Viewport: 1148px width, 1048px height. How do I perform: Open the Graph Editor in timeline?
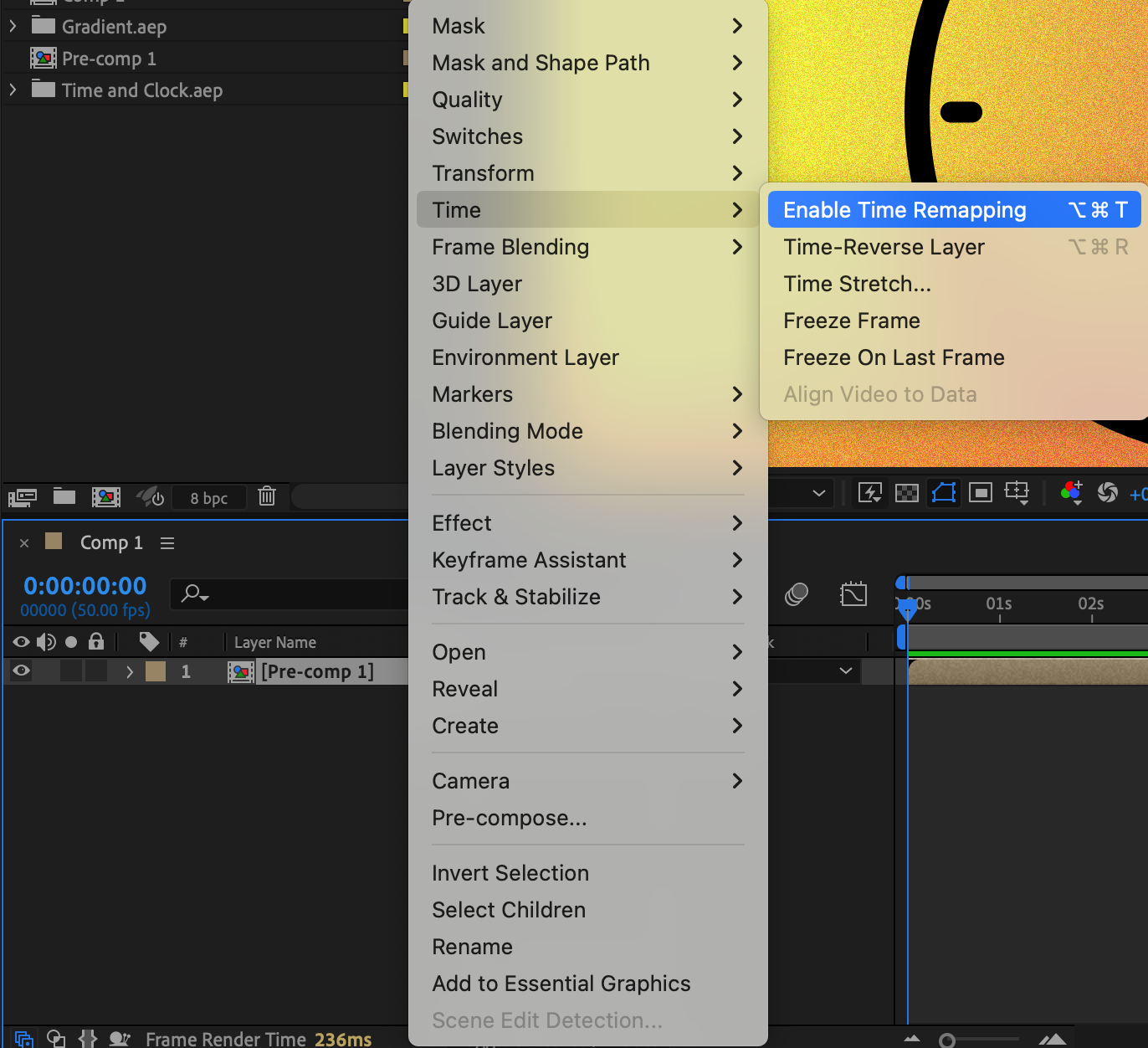(x=853, y=595)
